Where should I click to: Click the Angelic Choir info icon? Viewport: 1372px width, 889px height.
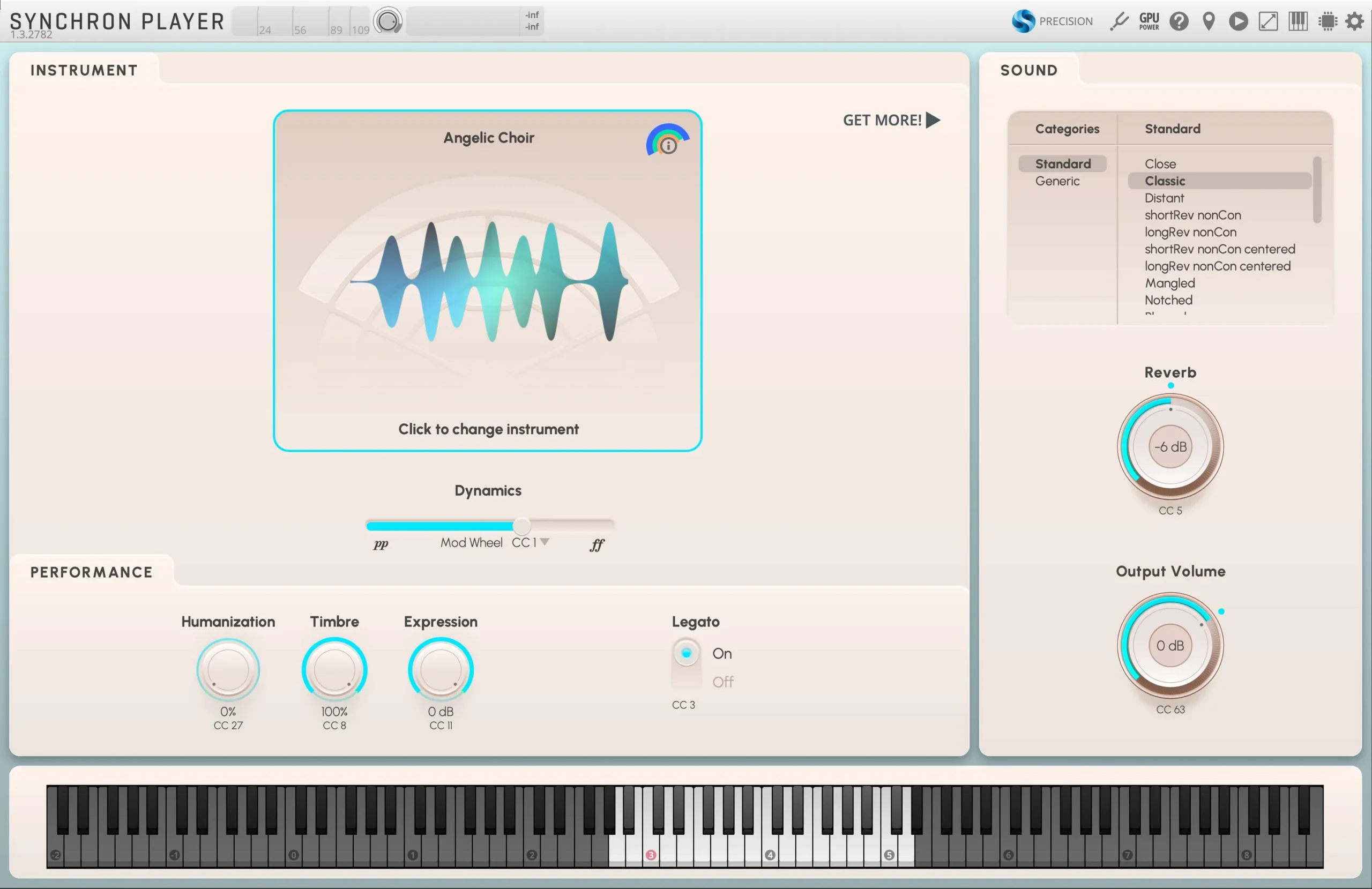(668, 145)
